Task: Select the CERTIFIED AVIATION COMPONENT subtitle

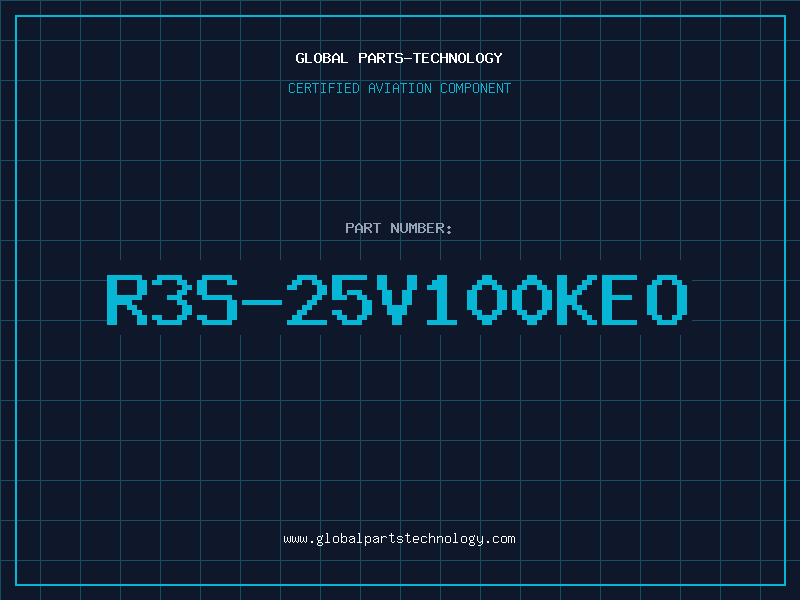Action: (399, 88)
